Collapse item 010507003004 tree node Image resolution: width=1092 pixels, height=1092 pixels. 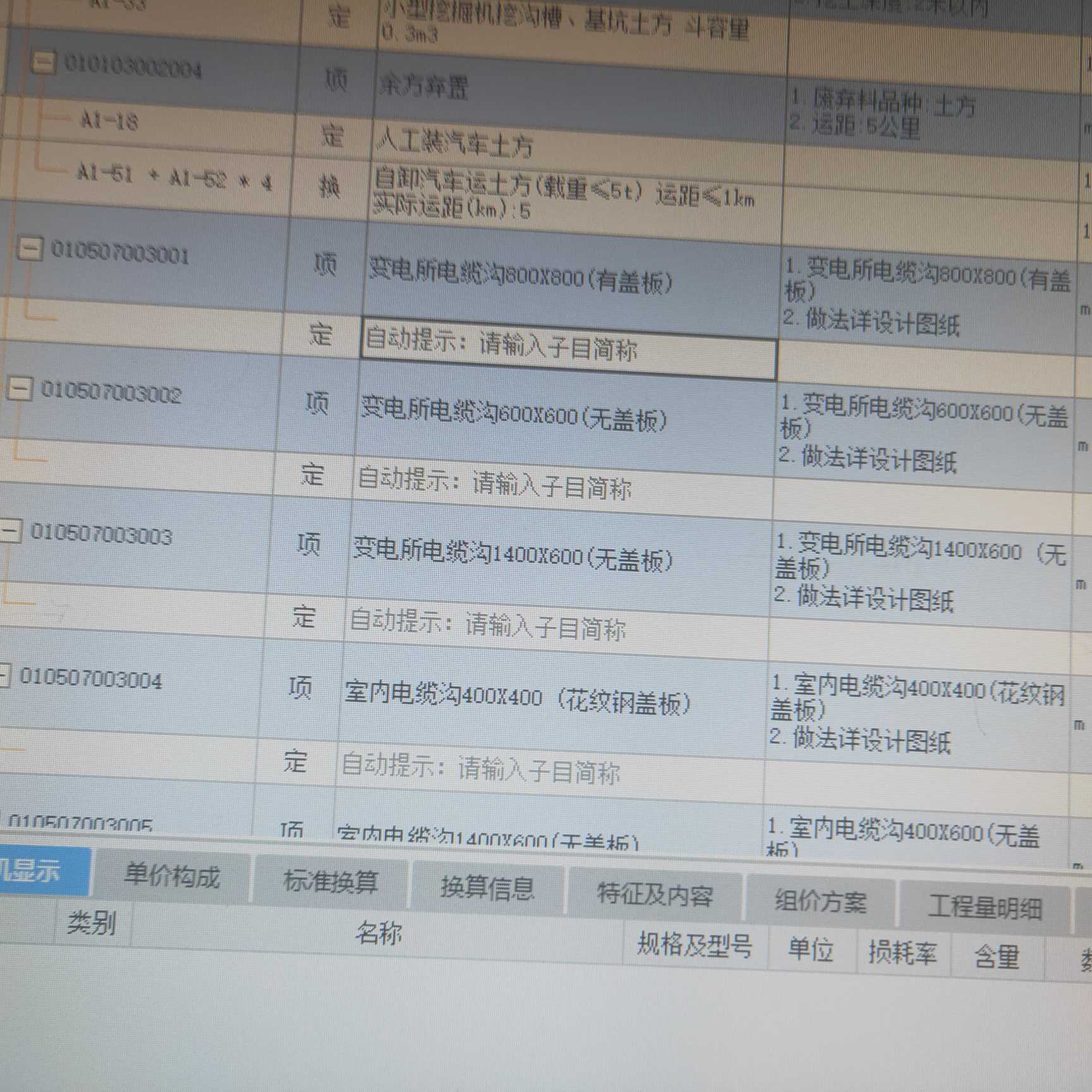click(x=4, y=676)
